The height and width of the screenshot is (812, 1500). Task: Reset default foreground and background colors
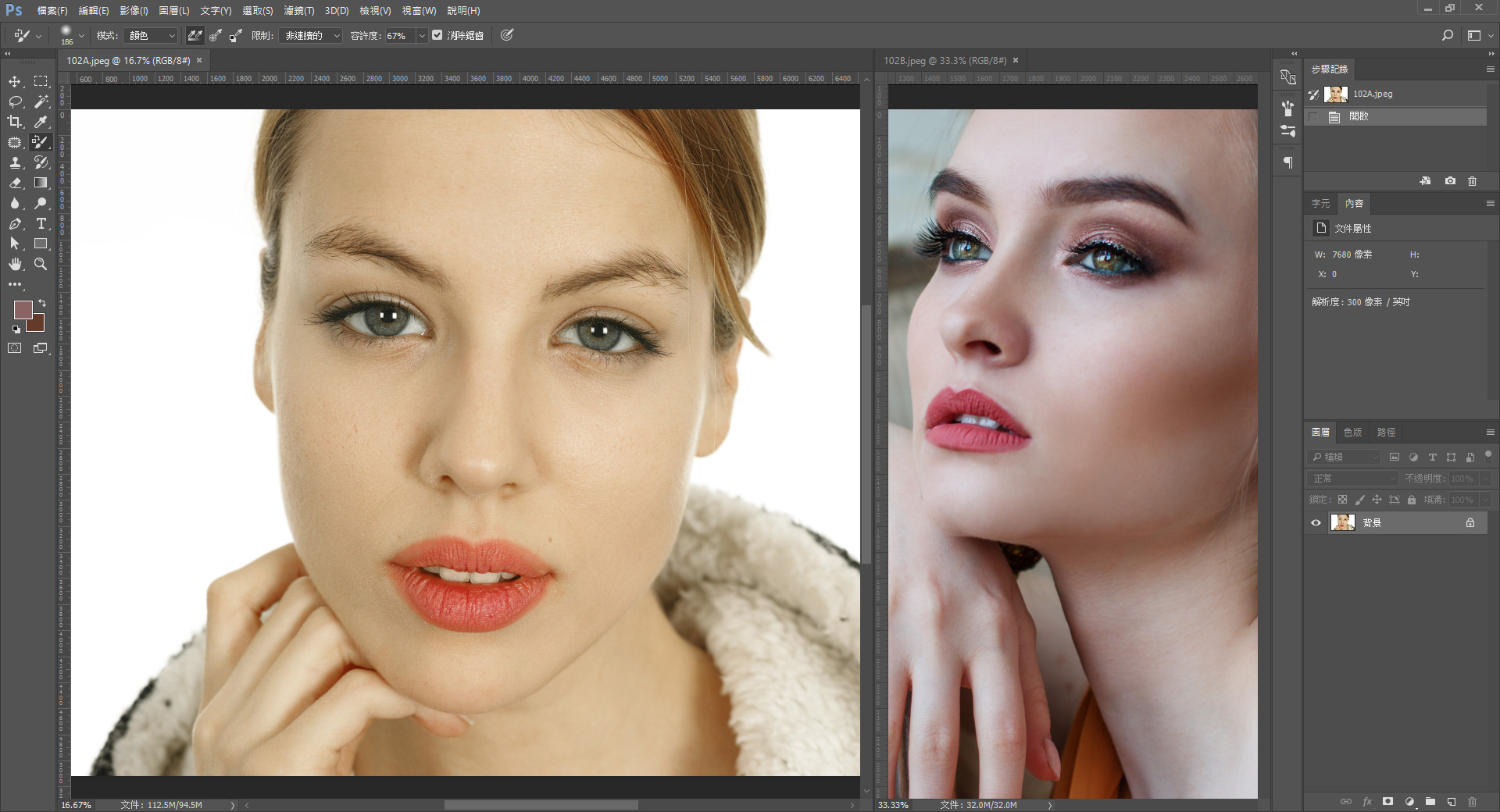tap(16, 329)
